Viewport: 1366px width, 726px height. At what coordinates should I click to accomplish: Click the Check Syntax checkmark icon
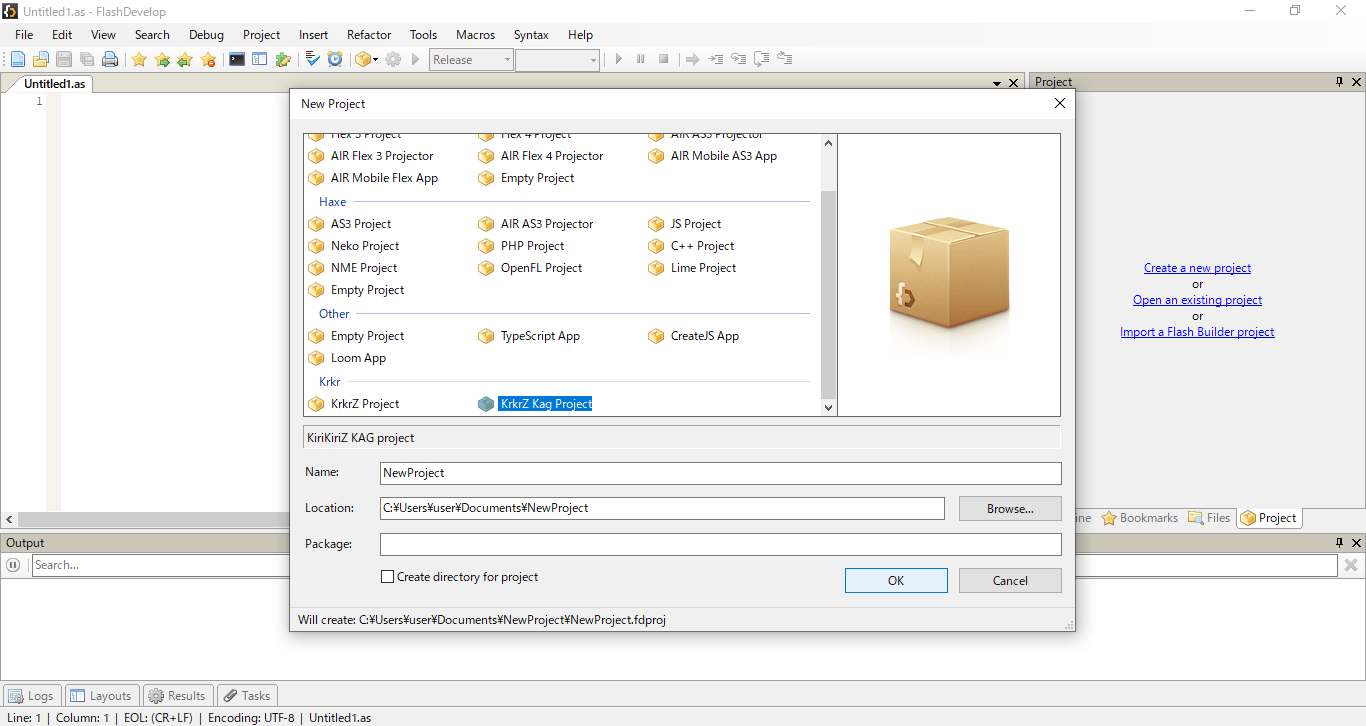[x=312, y=60]
